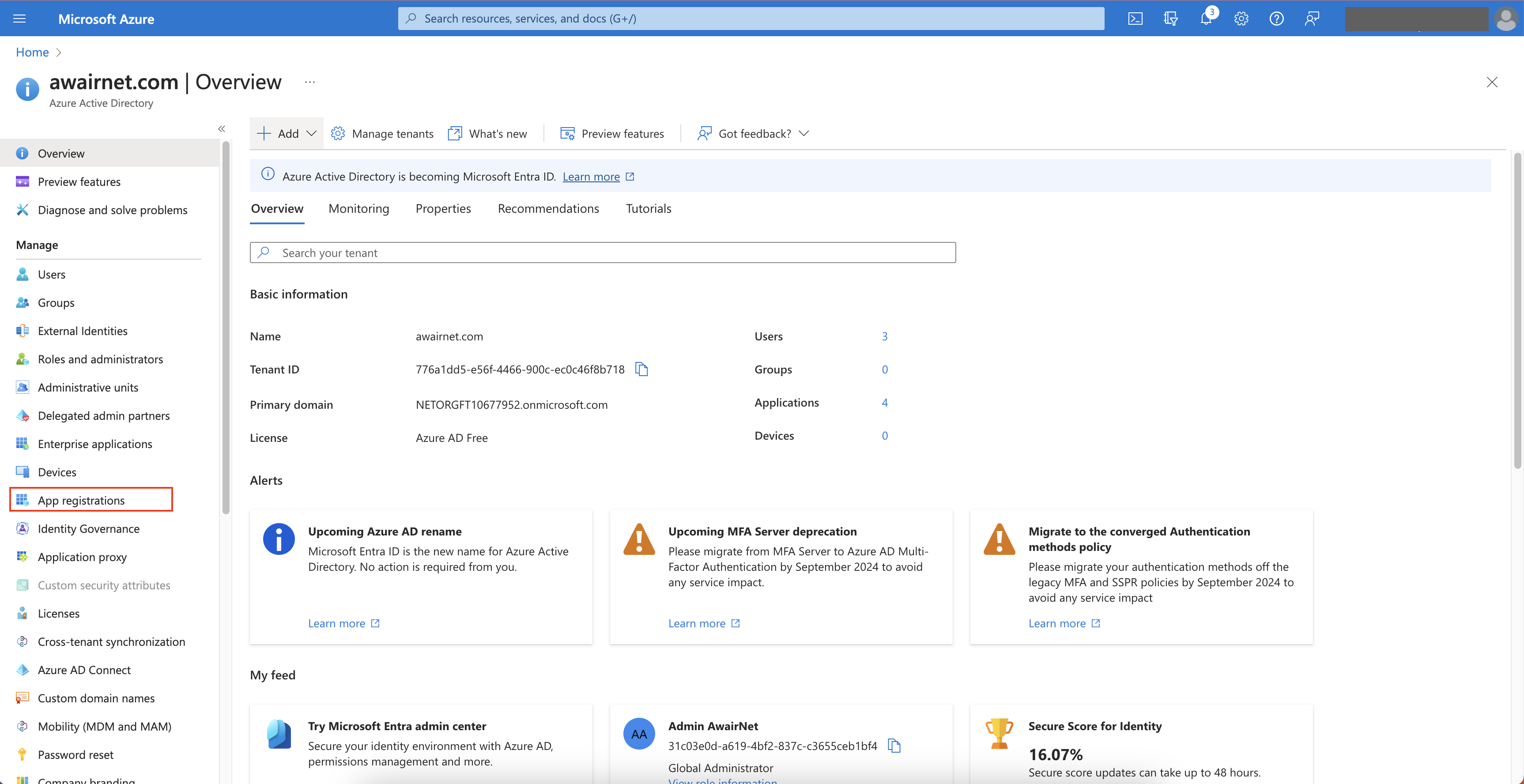Click the Roles and administrators icon

click(x=23, y=359)
